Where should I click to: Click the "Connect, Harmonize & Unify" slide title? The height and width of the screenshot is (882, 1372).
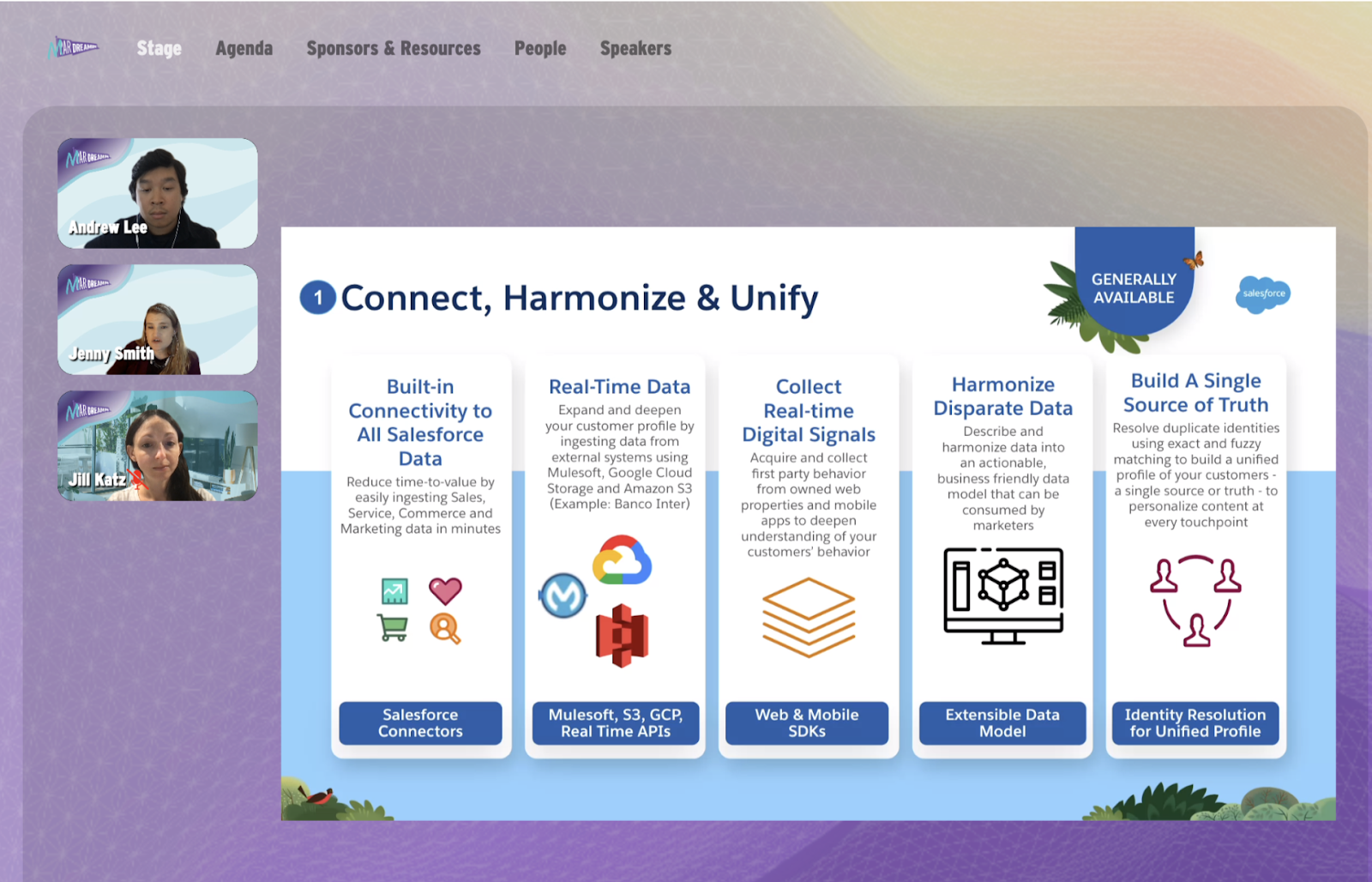pos(580,299)
